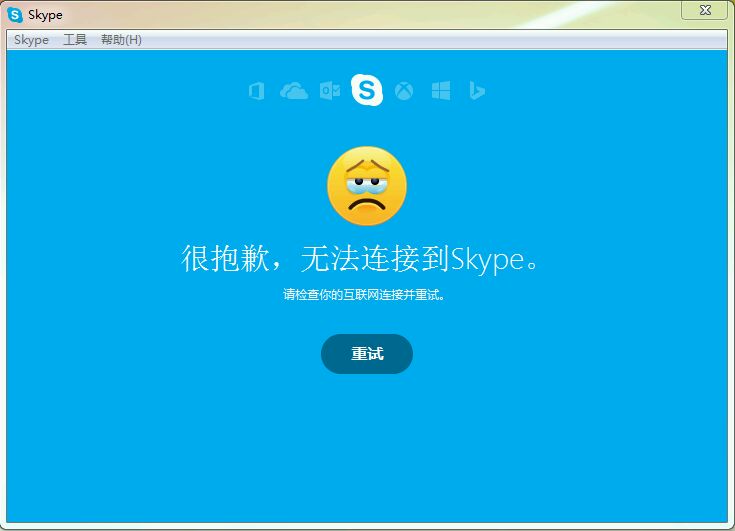This screenshot has width=735, height=531.
Task: Click the OneDrive cloud icon
Action: point(294,90)
